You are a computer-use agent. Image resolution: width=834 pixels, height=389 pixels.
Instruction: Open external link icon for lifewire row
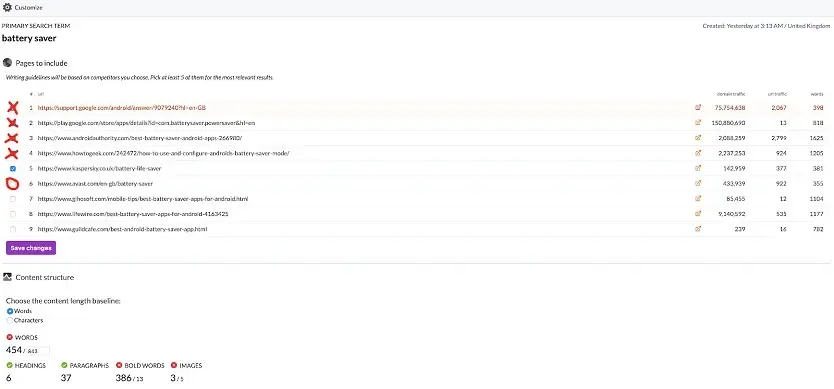pos(698,214)
